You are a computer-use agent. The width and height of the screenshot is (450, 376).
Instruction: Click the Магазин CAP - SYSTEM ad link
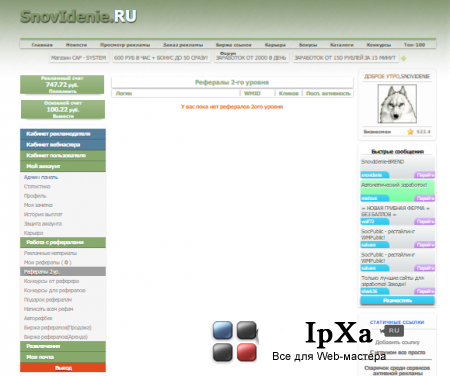pyautogui.click(x=78, y=58)
